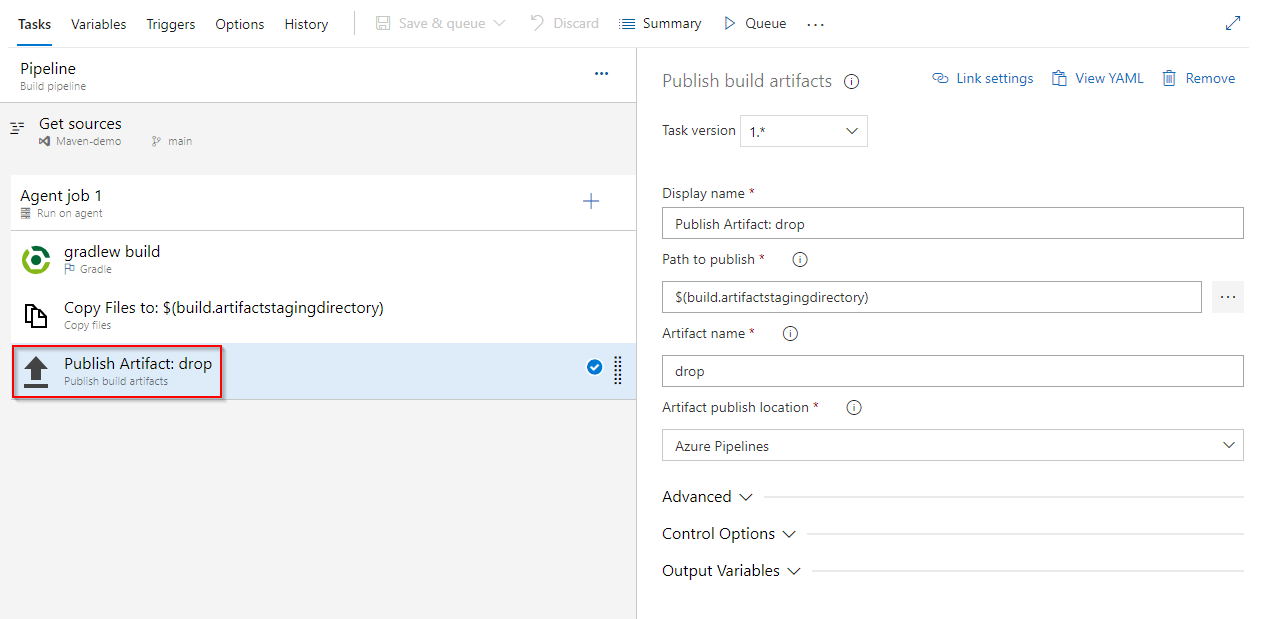Click the Summary icon in the toolbar
The width and height of the screenshot is (1264, 619).
(x=625, y=22)
